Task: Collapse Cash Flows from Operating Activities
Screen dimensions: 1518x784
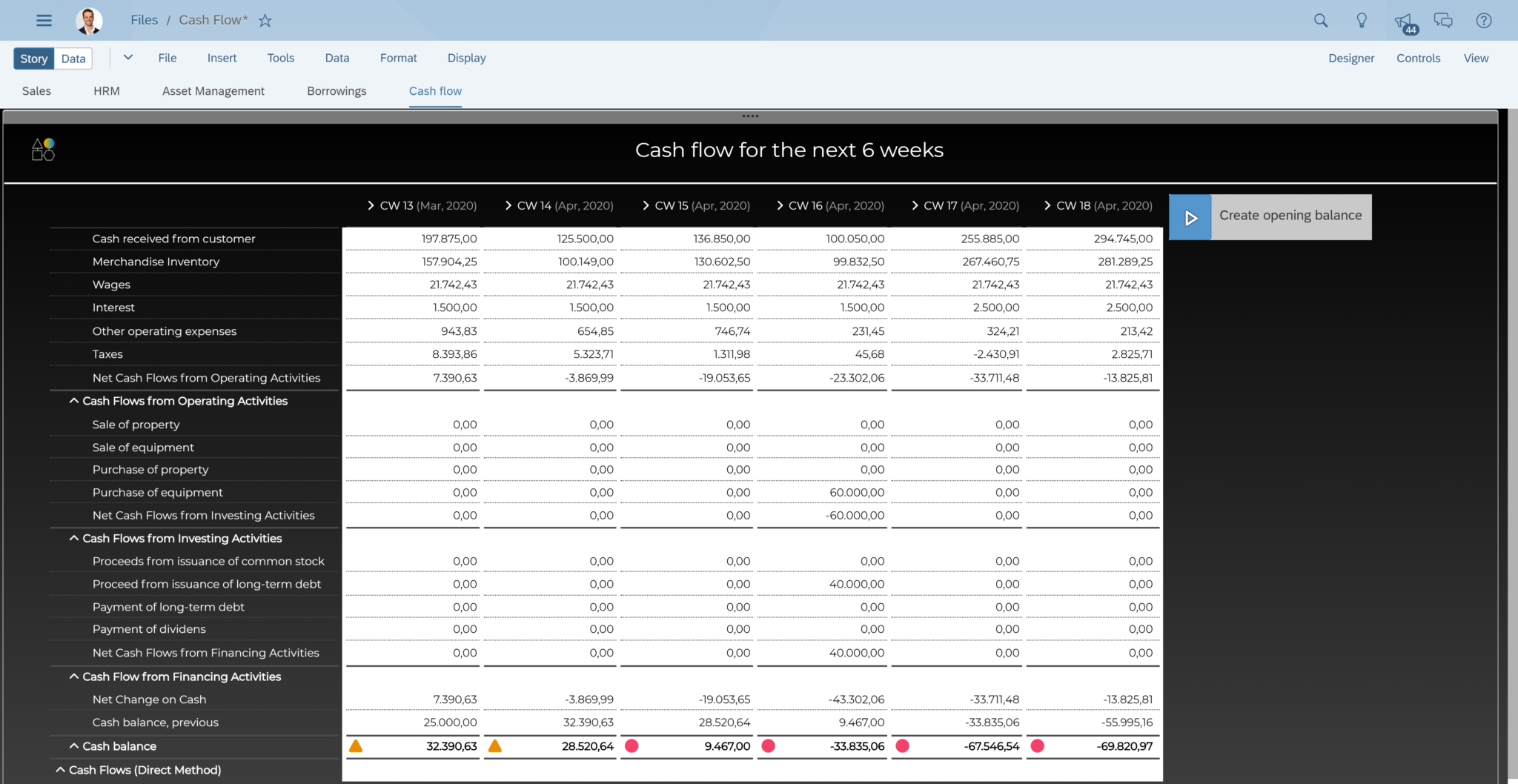Action: click(74, 401)
